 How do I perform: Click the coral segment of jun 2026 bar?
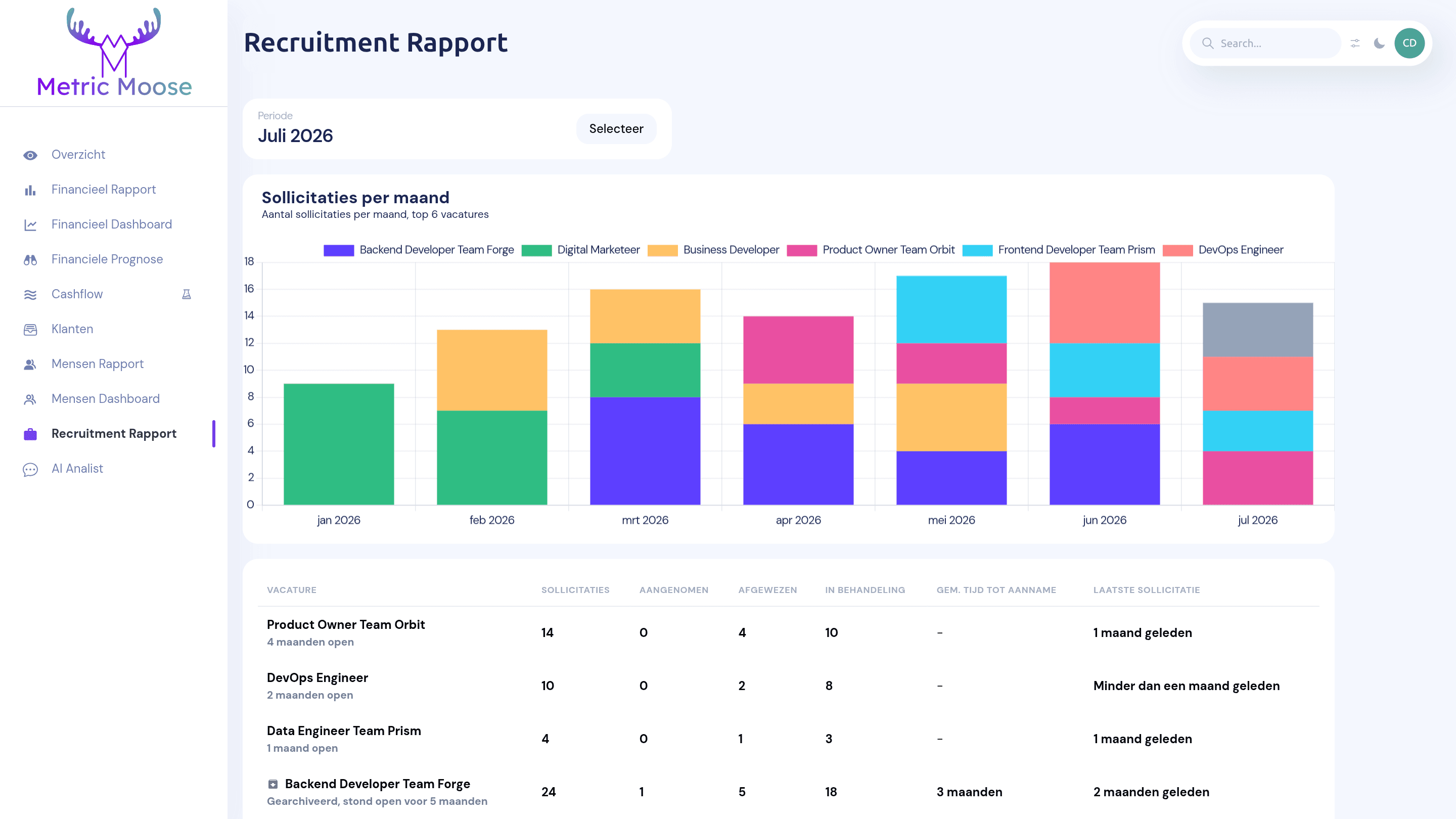pyautogui.click(x=1105, y=303)
